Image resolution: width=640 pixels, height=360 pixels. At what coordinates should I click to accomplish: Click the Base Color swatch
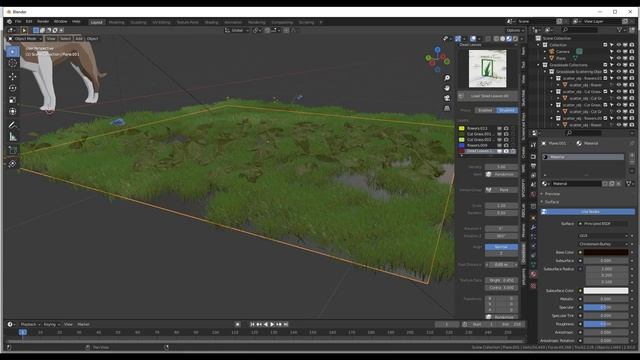[606, 252]
